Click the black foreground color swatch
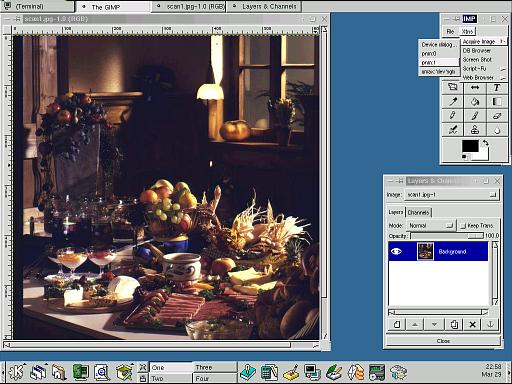Image resolution: width=512 pixels, height=384 pixels. [470, 146]
